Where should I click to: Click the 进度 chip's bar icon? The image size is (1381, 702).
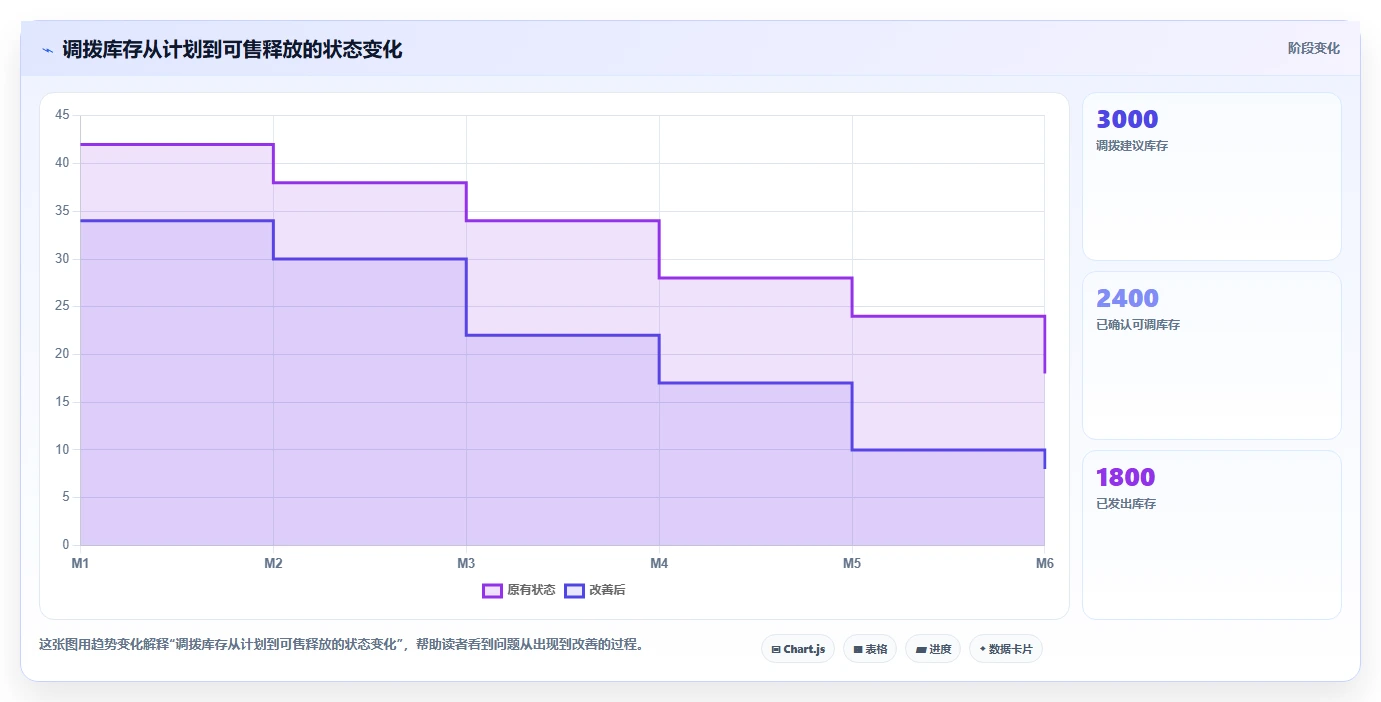point(921,650)
